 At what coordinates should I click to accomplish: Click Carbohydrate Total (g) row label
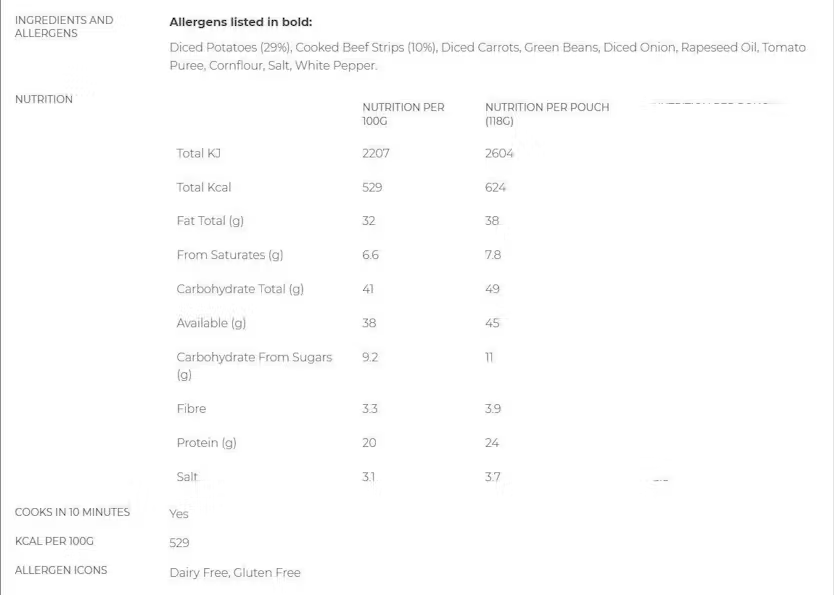click(x=240, y=289)
